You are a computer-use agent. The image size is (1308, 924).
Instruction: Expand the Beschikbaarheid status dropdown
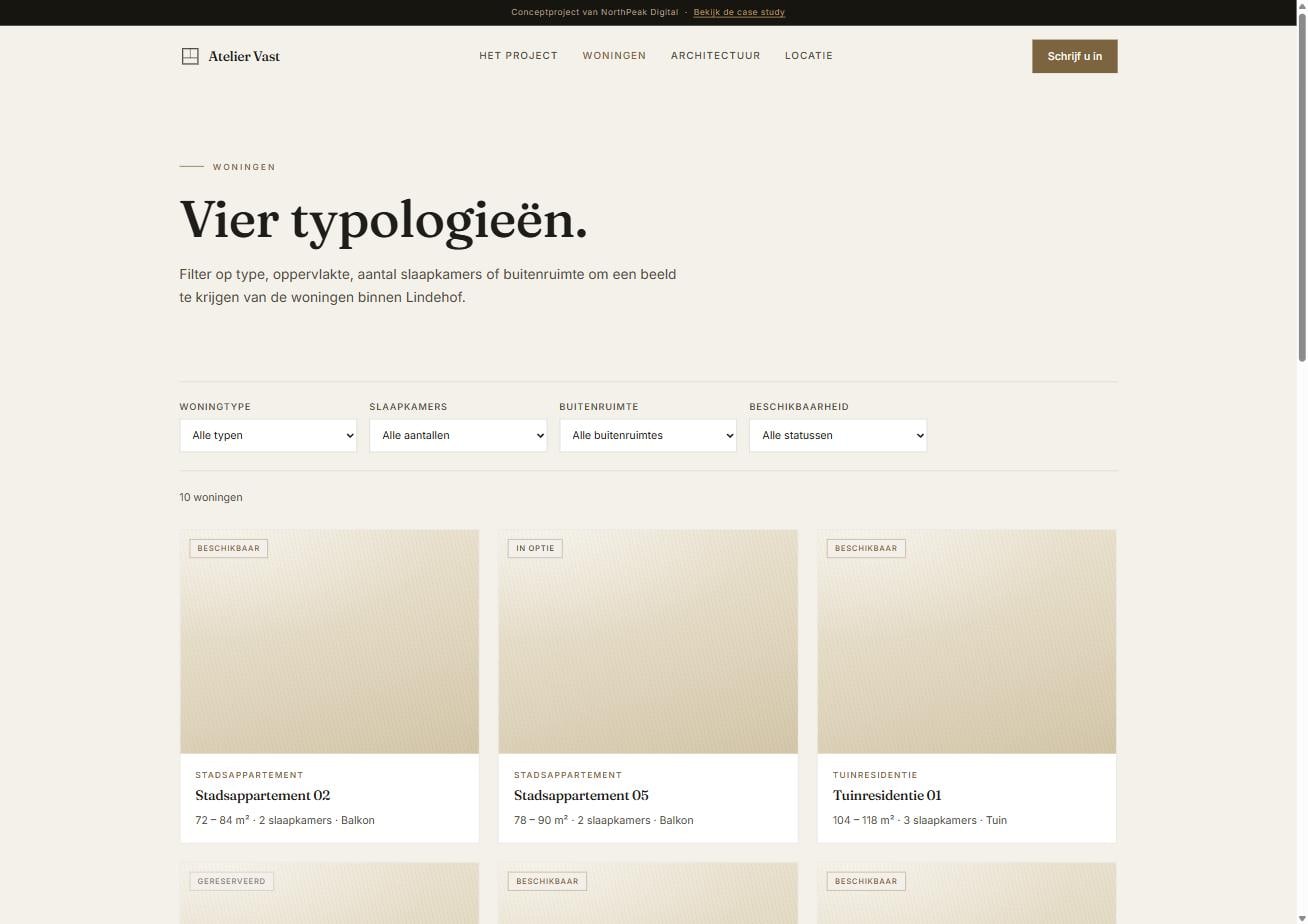pyautogui.click(x=838, y=436)
